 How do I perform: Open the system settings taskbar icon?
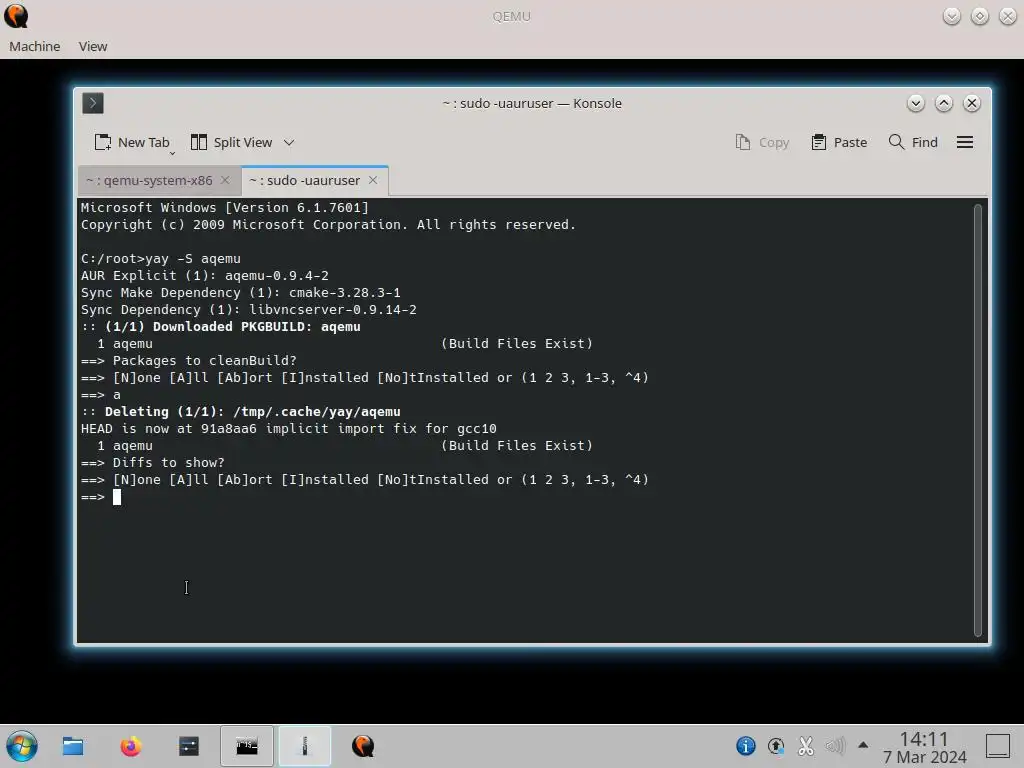tap(189, 746)
